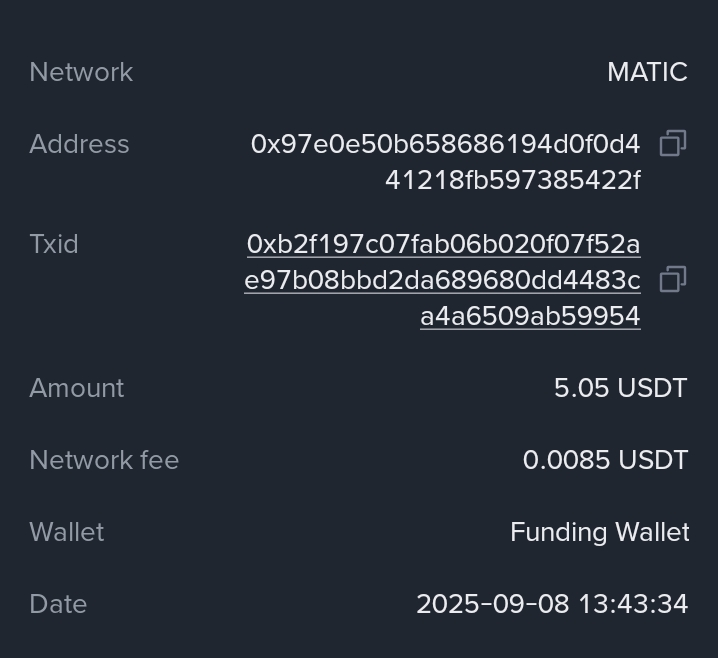
Task: Click Txid link line starting with e97b08bbd2
Action: [442, 280]
